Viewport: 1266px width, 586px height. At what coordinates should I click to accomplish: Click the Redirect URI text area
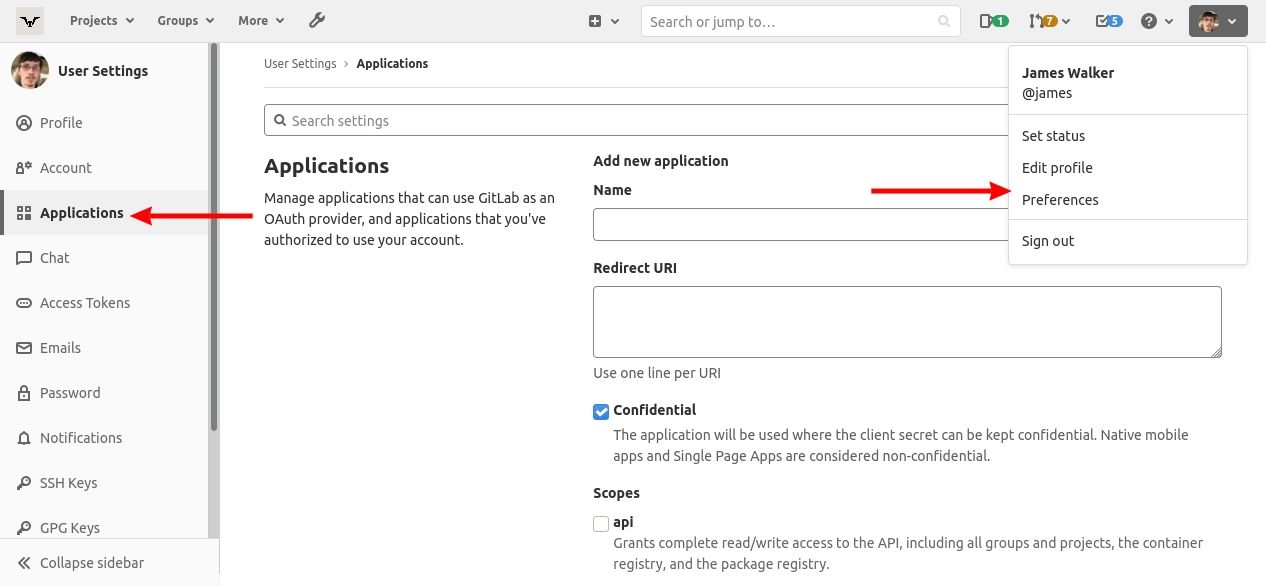click(907, 322)
